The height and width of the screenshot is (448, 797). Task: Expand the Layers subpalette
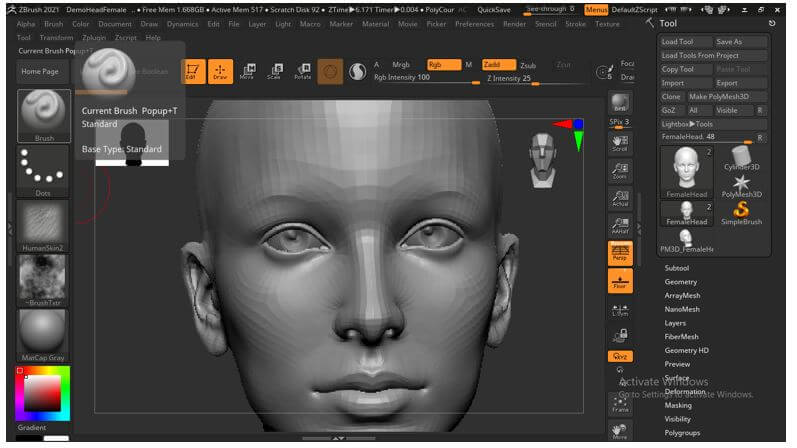[675, 323]
